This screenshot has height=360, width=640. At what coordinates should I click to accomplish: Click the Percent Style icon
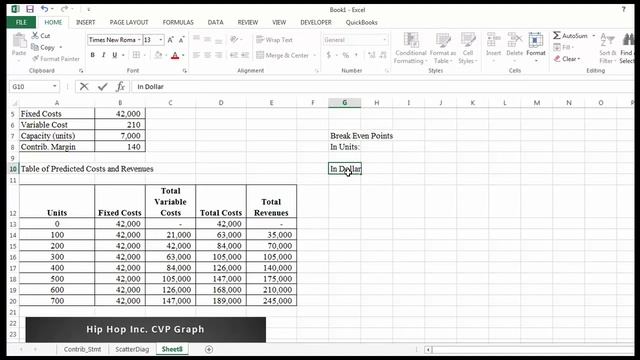(x=346, y=55)
